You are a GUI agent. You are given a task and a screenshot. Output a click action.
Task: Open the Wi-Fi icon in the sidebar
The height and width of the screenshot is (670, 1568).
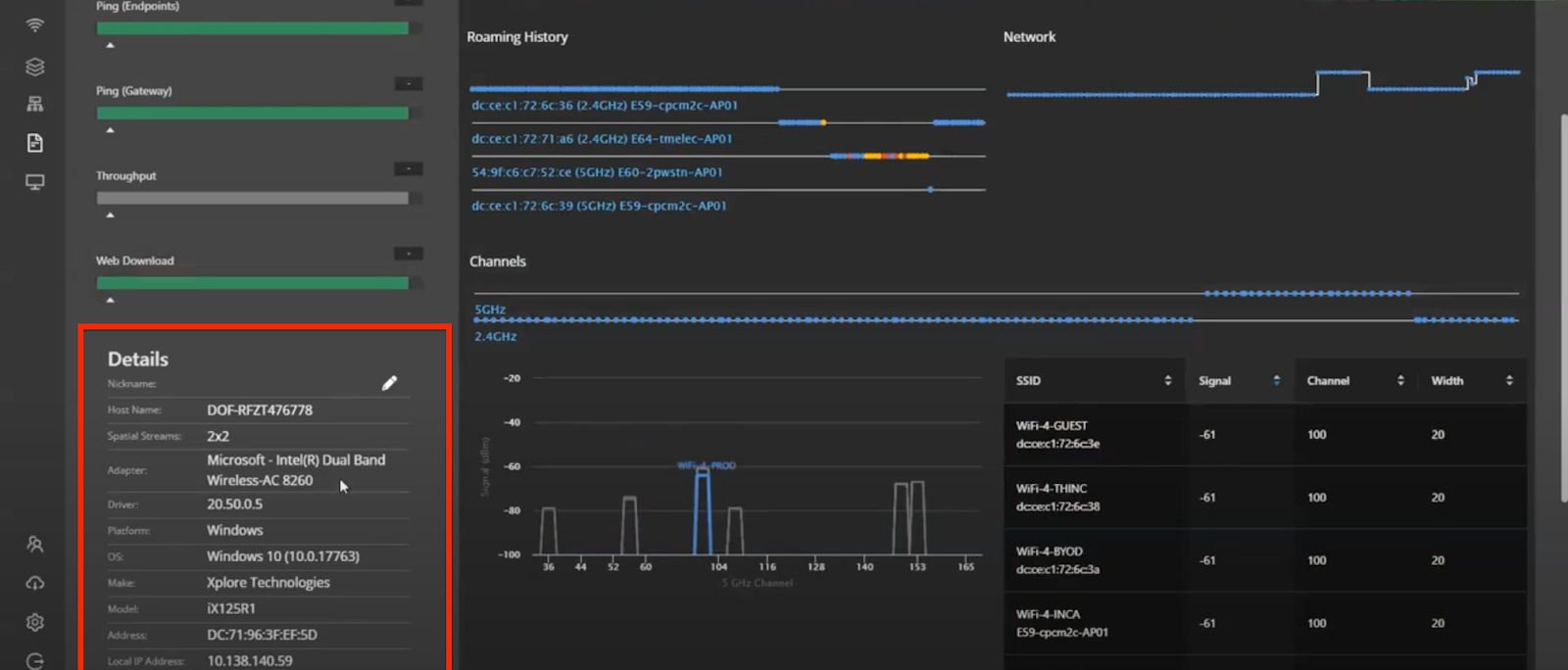click(35, 25)
